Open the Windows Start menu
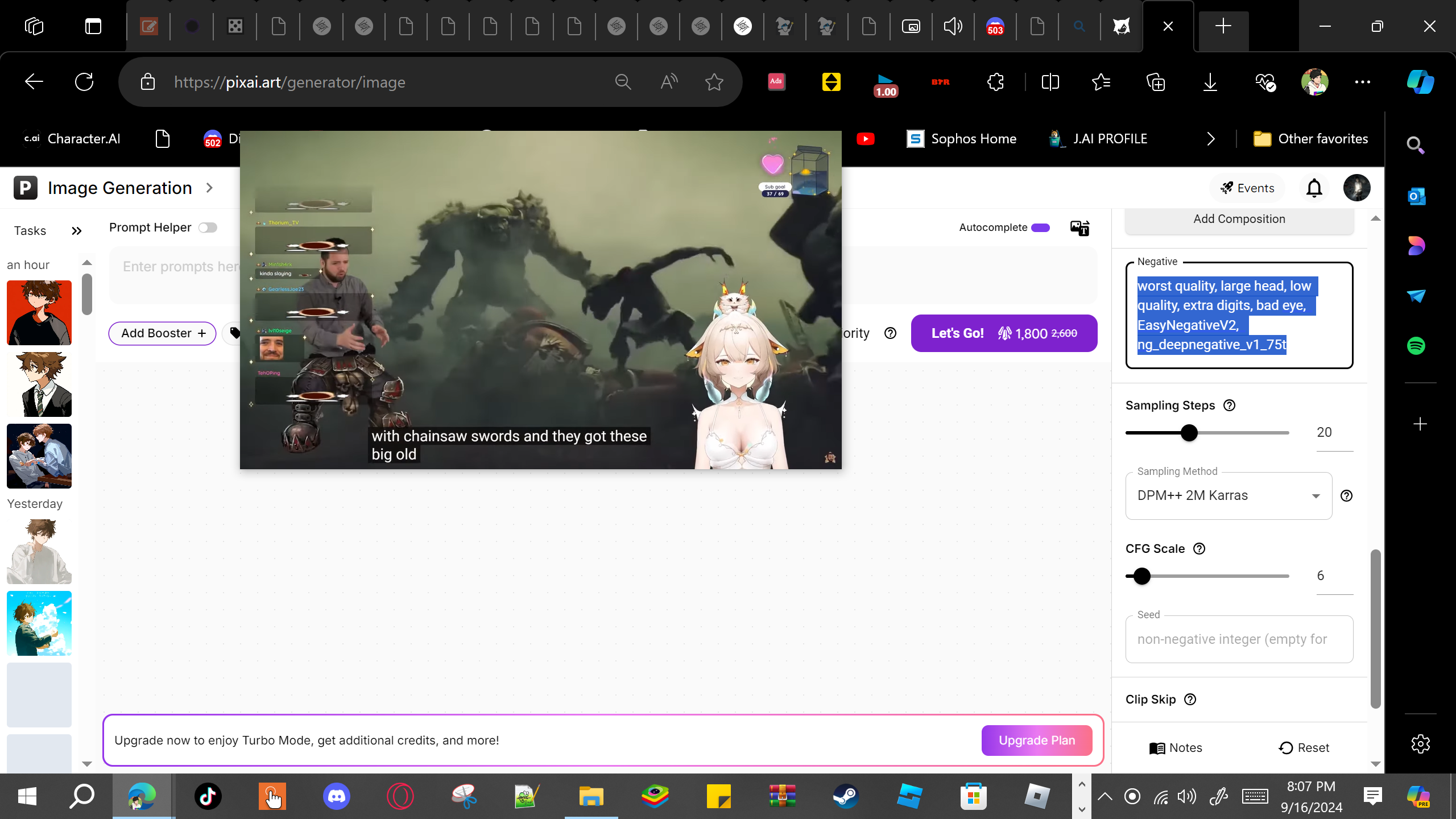 [27, 796]
